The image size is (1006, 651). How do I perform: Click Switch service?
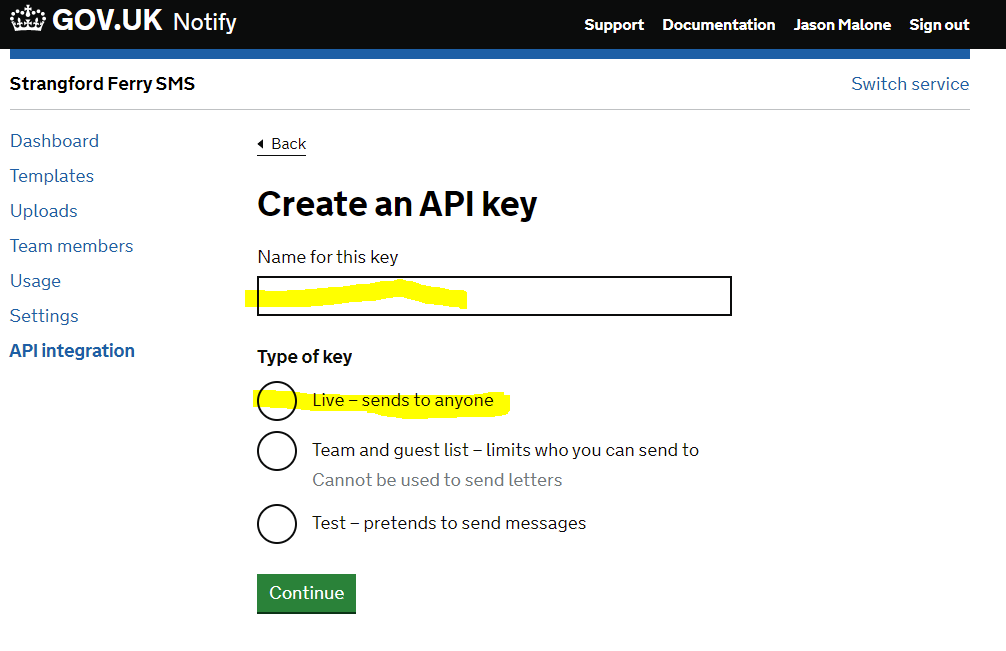tap(910, 84)
